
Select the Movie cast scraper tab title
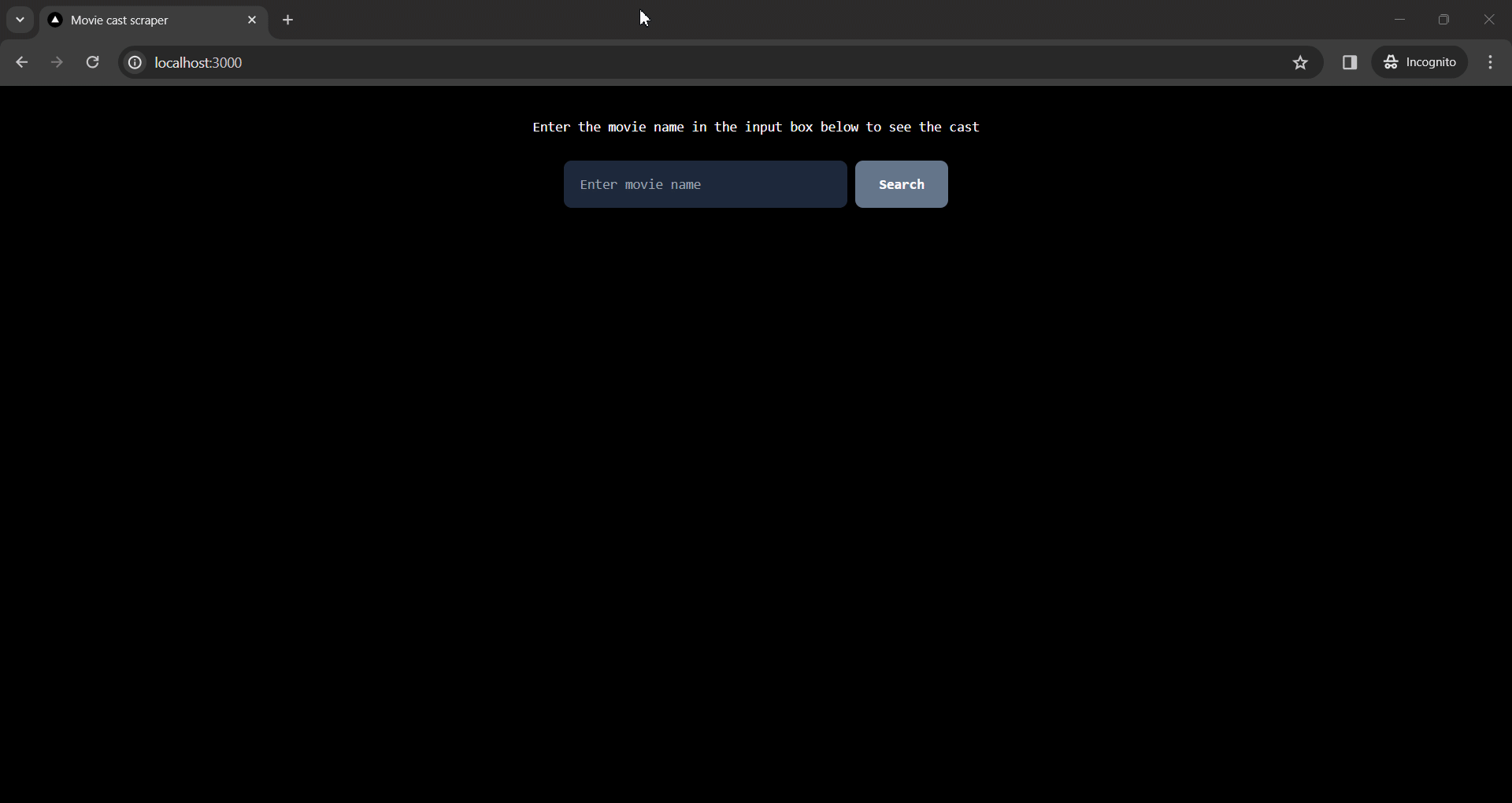[x=120, y=20]
